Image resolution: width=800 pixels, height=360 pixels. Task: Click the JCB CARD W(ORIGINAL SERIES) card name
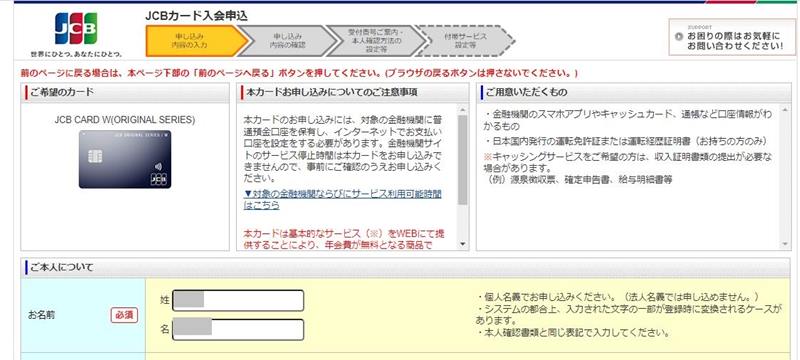(124, 120)
